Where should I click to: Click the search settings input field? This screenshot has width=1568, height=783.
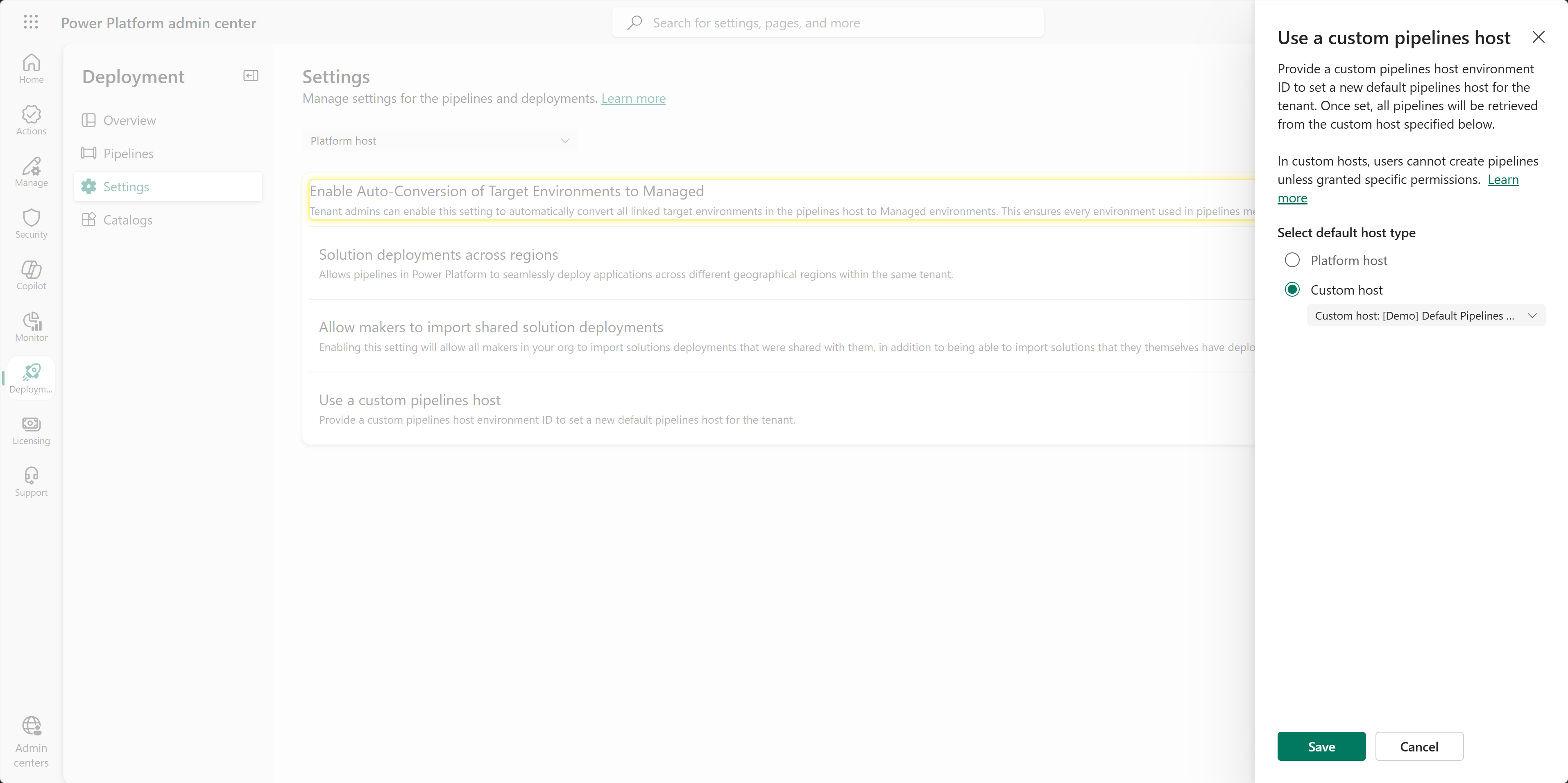828,23
